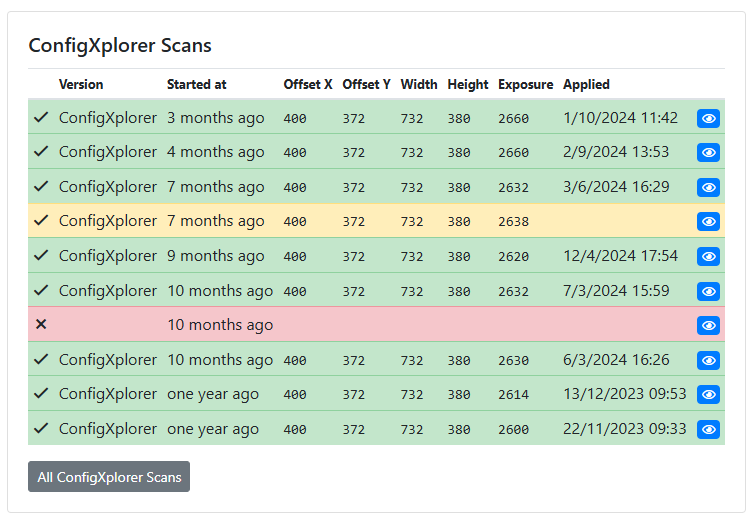
Task: View scan applied 22/11/2023 09:33
Action: coord(708,429)
